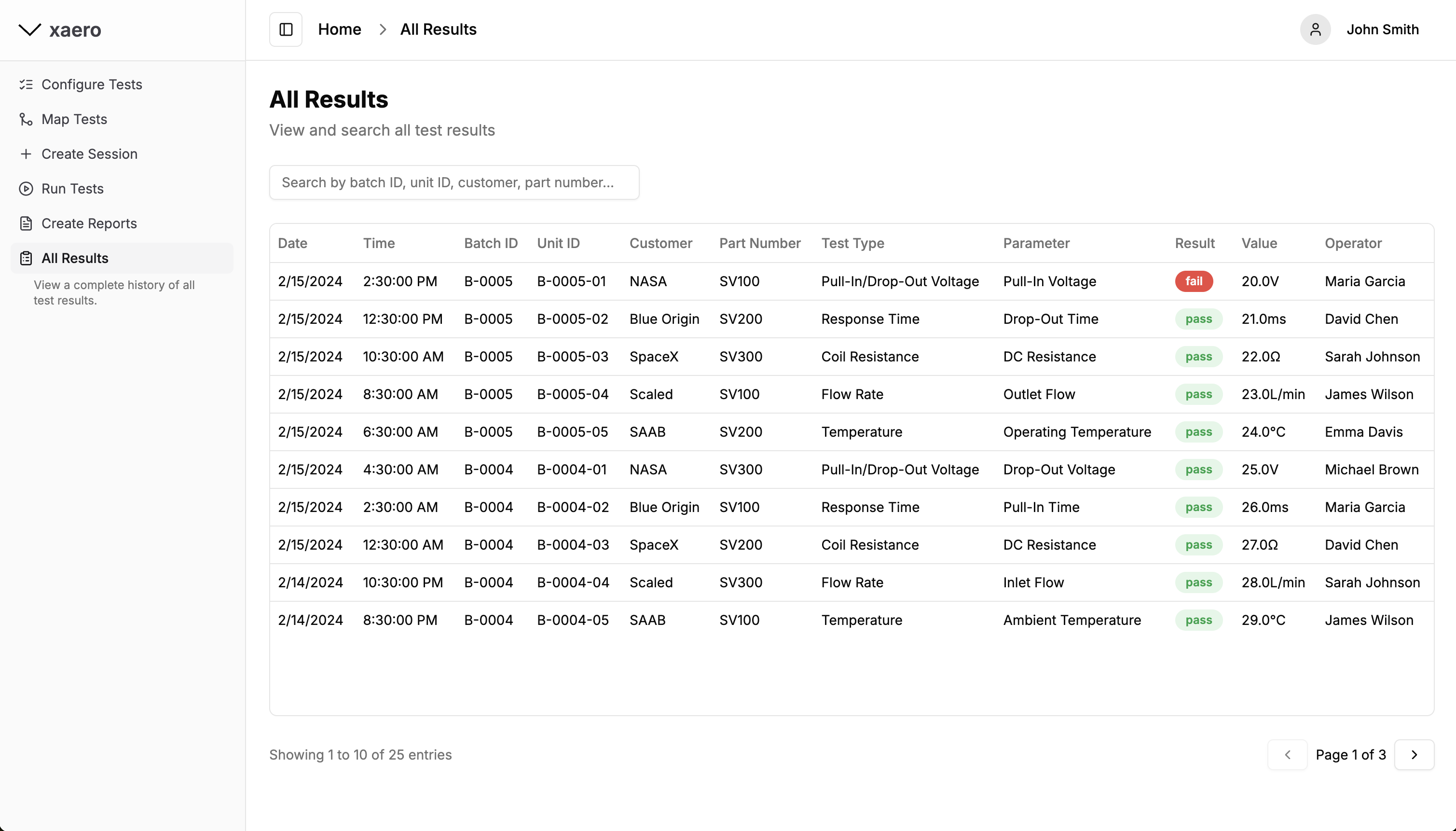Image resolution: width=1456 pixels, height=831 pixels.
Task: Navigate to Home via breadcrumb
Action: coord(340,29)
